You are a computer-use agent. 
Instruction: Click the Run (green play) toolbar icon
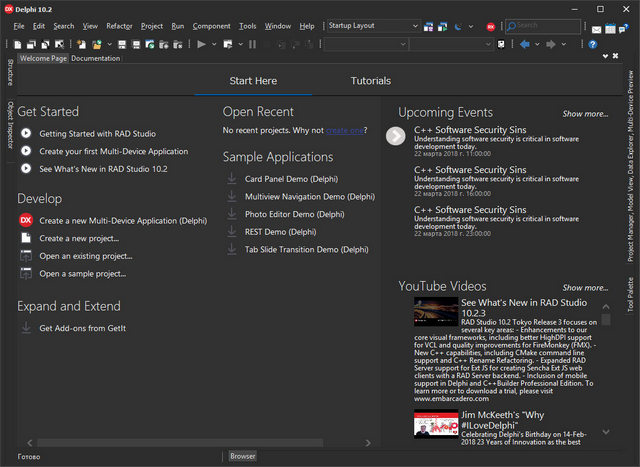201,44
